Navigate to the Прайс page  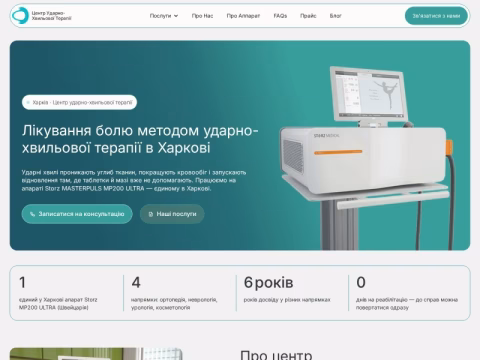pos(308,16)
